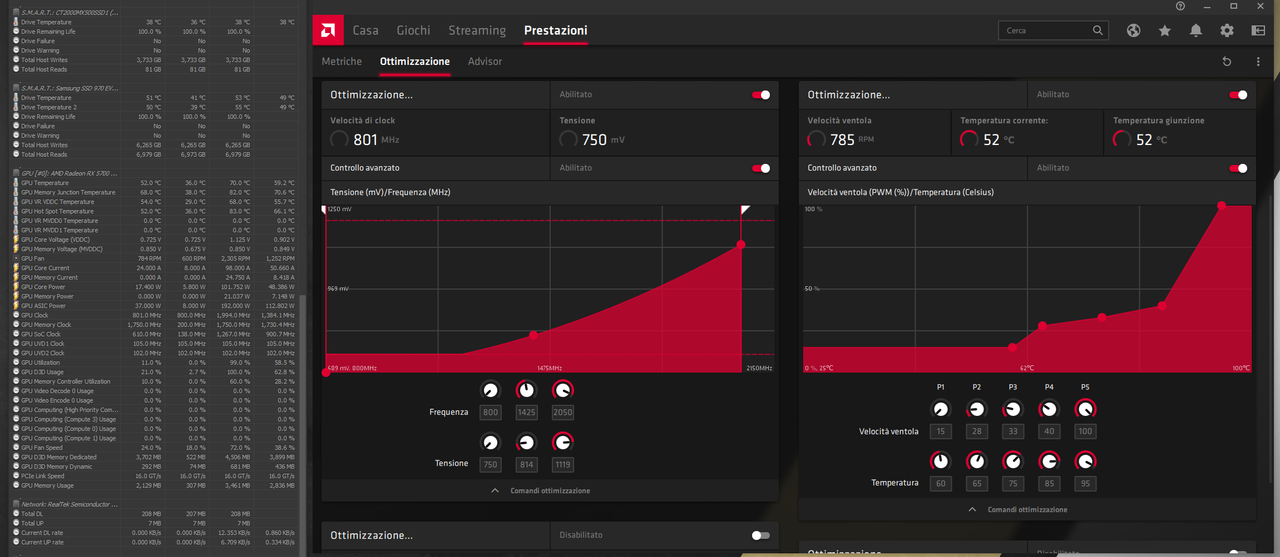
Task: Click the P1 Velocità ventola knob
Action: click(x=940, y=409)
